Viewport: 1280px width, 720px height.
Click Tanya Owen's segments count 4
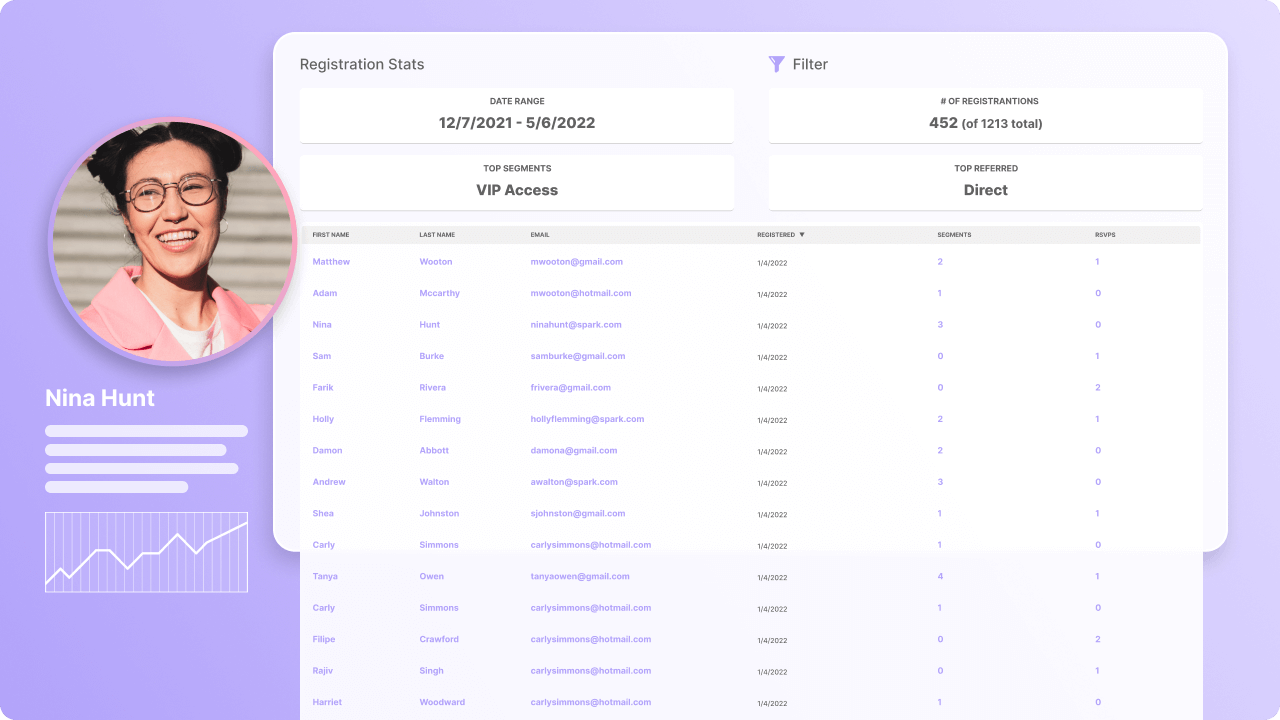click(x=940, y=576)
